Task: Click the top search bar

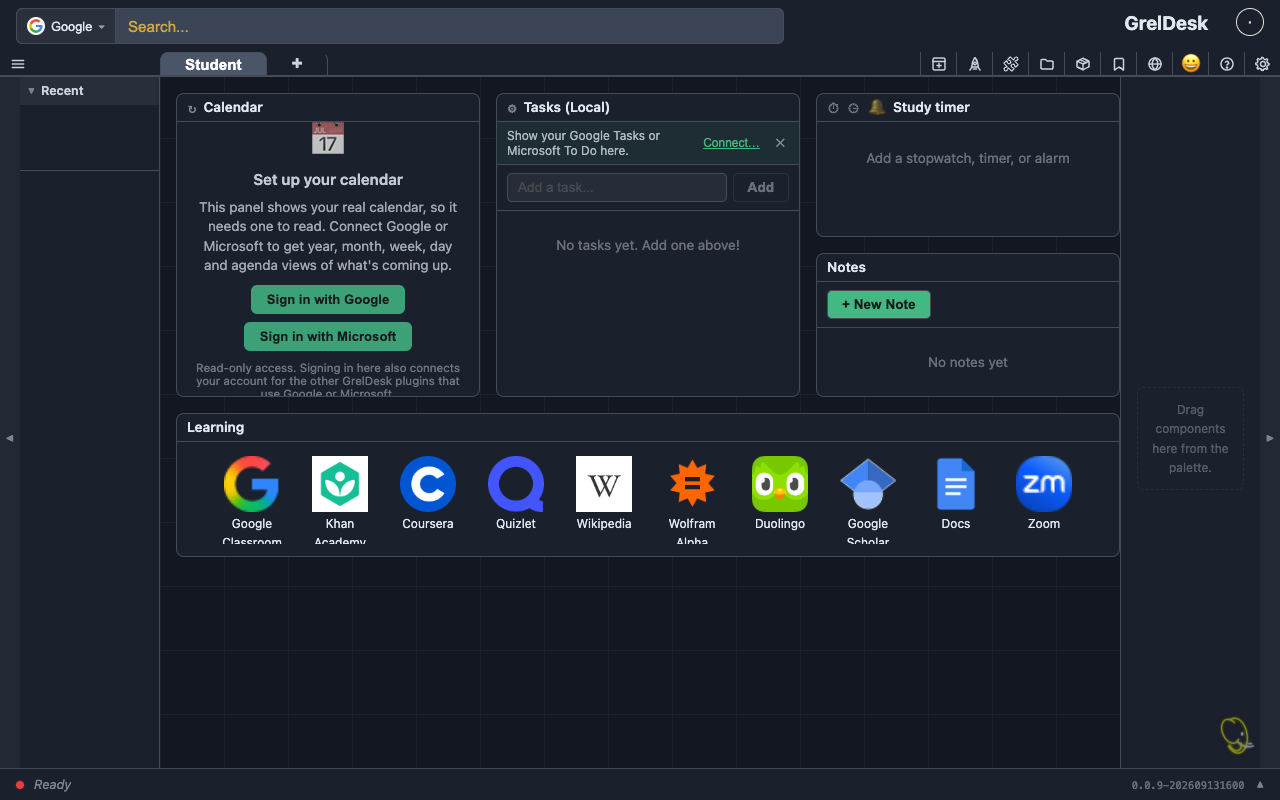Action: tap(449, 26)
